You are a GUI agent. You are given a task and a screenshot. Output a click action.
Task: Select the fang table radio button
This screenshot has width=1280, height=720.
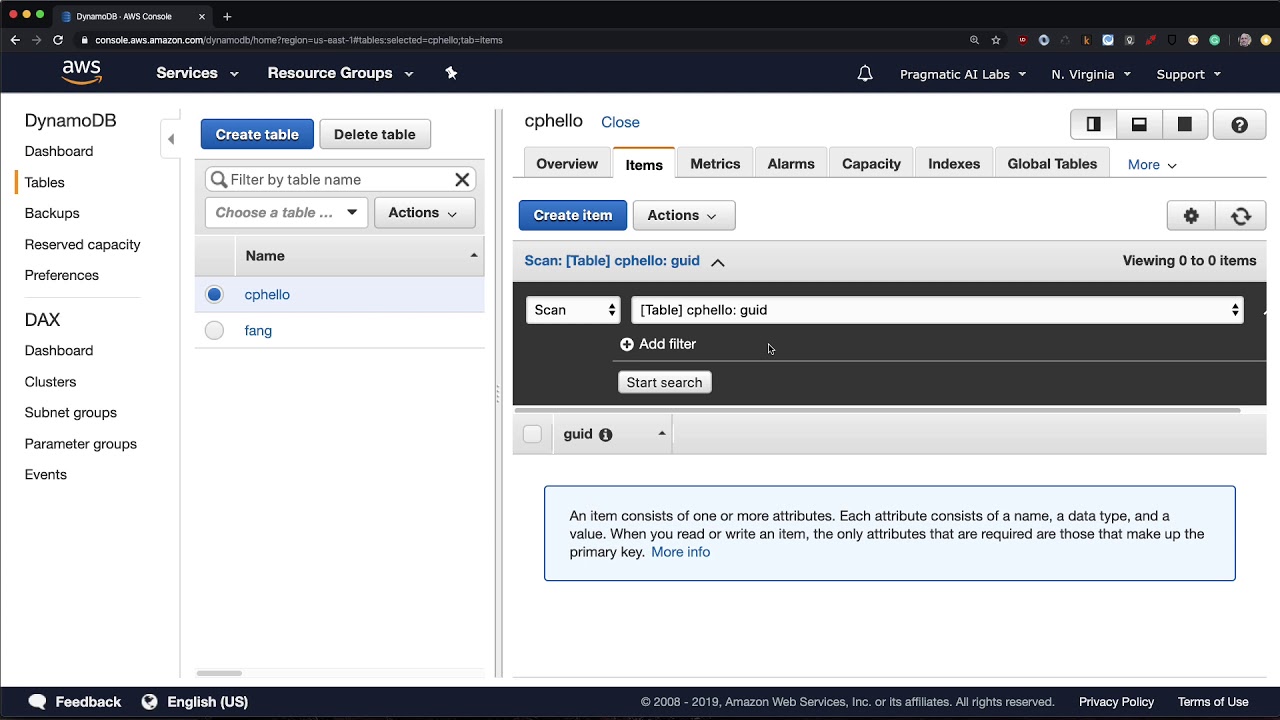click(x=214, y=330)
